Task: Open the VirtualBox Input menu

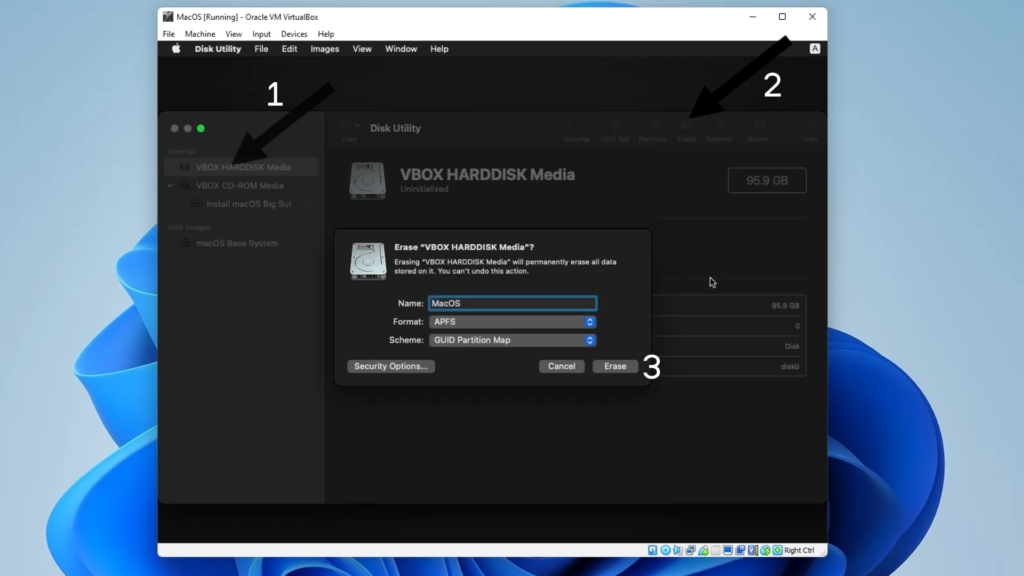Action: (261, 34)
